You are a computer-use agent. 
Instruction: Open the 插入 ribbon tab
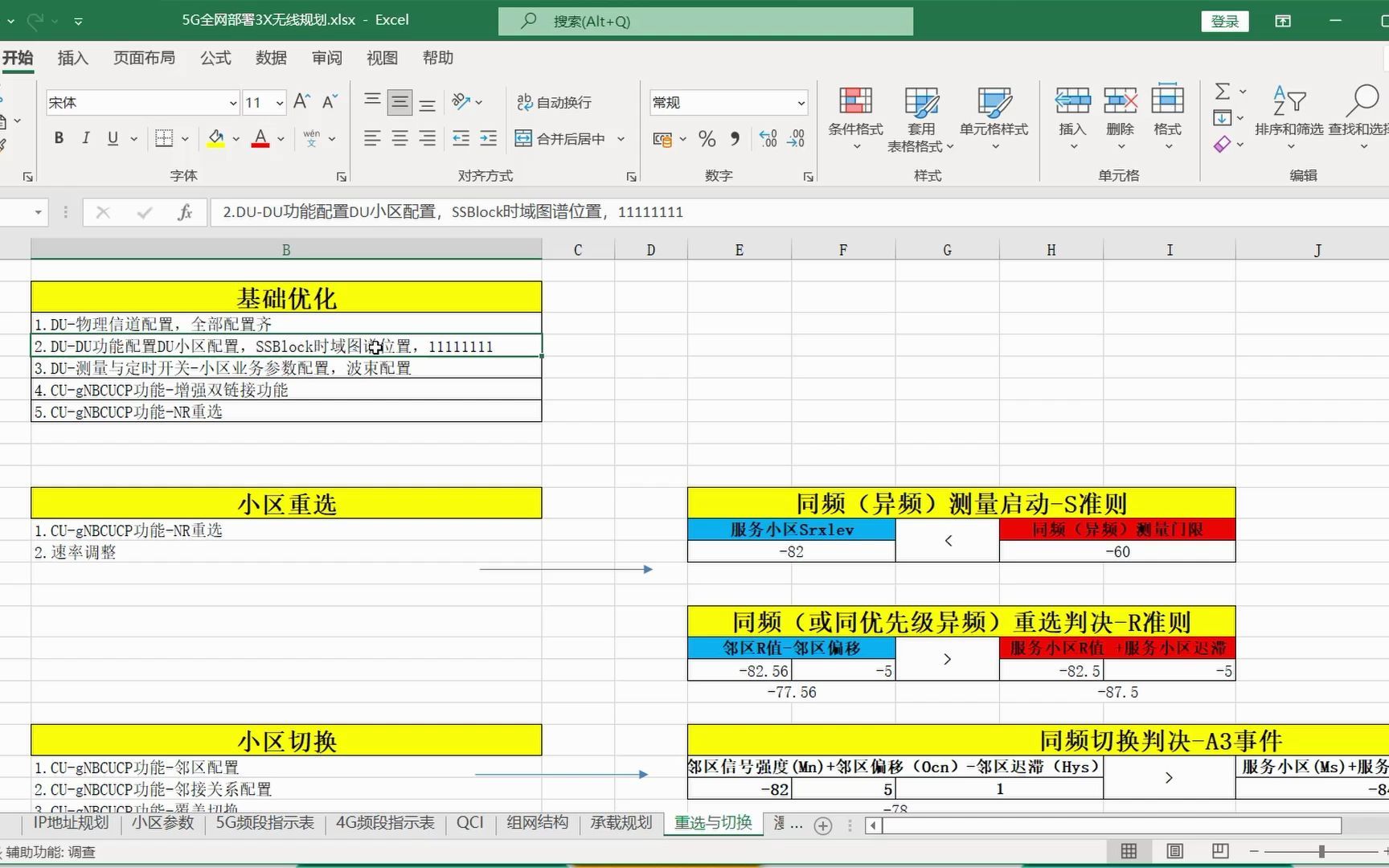(72, 58)
